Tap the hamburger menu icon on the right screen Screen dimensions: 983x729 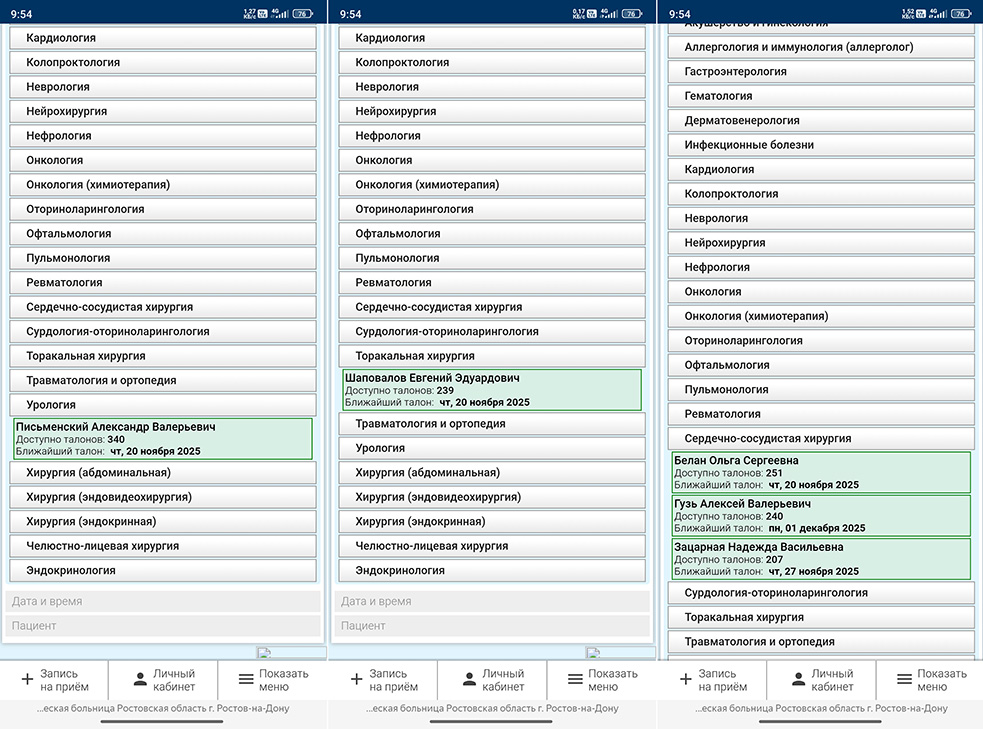(904, 680)
